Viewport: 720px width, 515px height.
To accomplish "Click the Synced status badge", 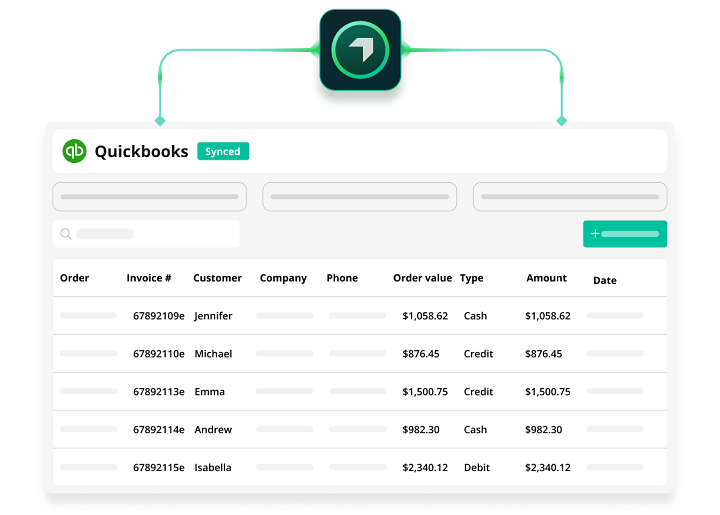I will pos(223,152).
